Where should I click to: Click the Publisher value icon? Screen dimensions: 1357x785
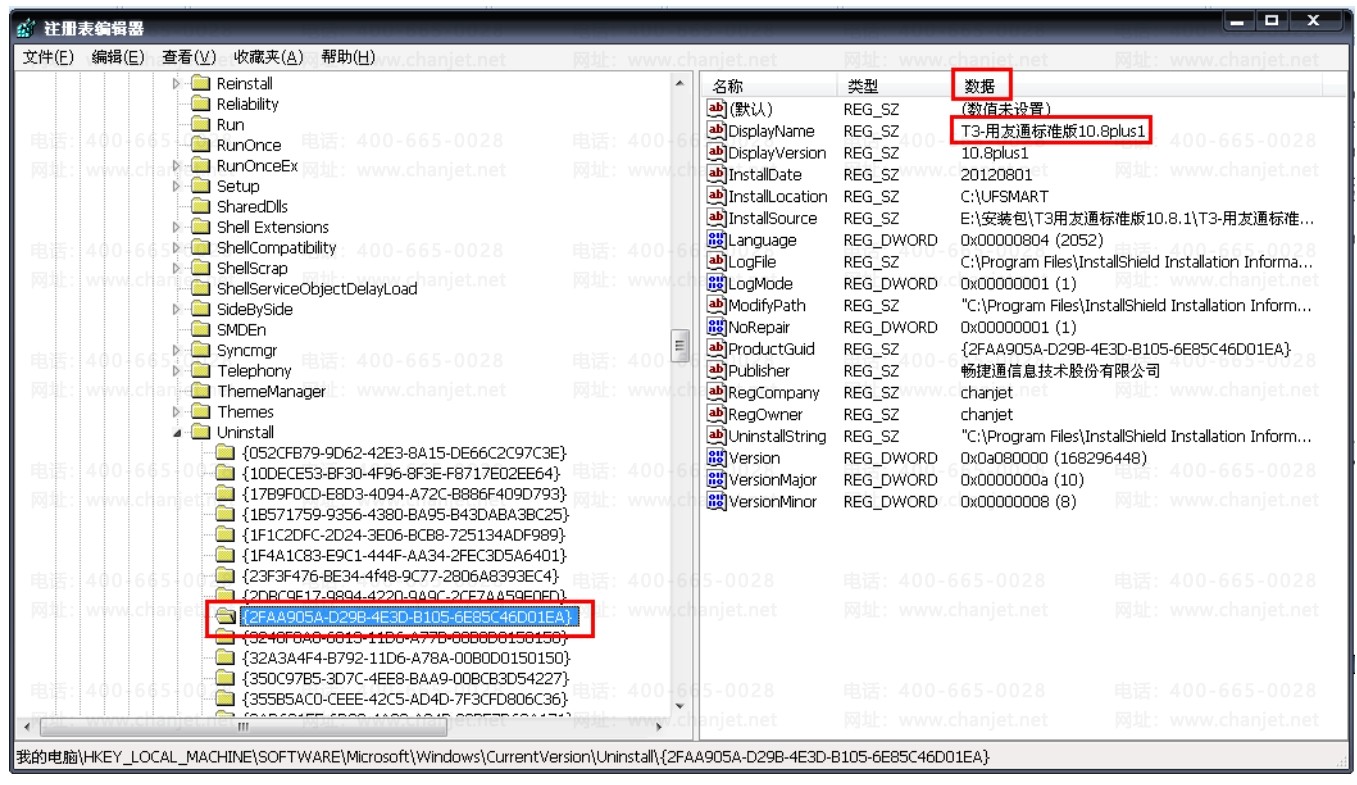click(716, 371)
